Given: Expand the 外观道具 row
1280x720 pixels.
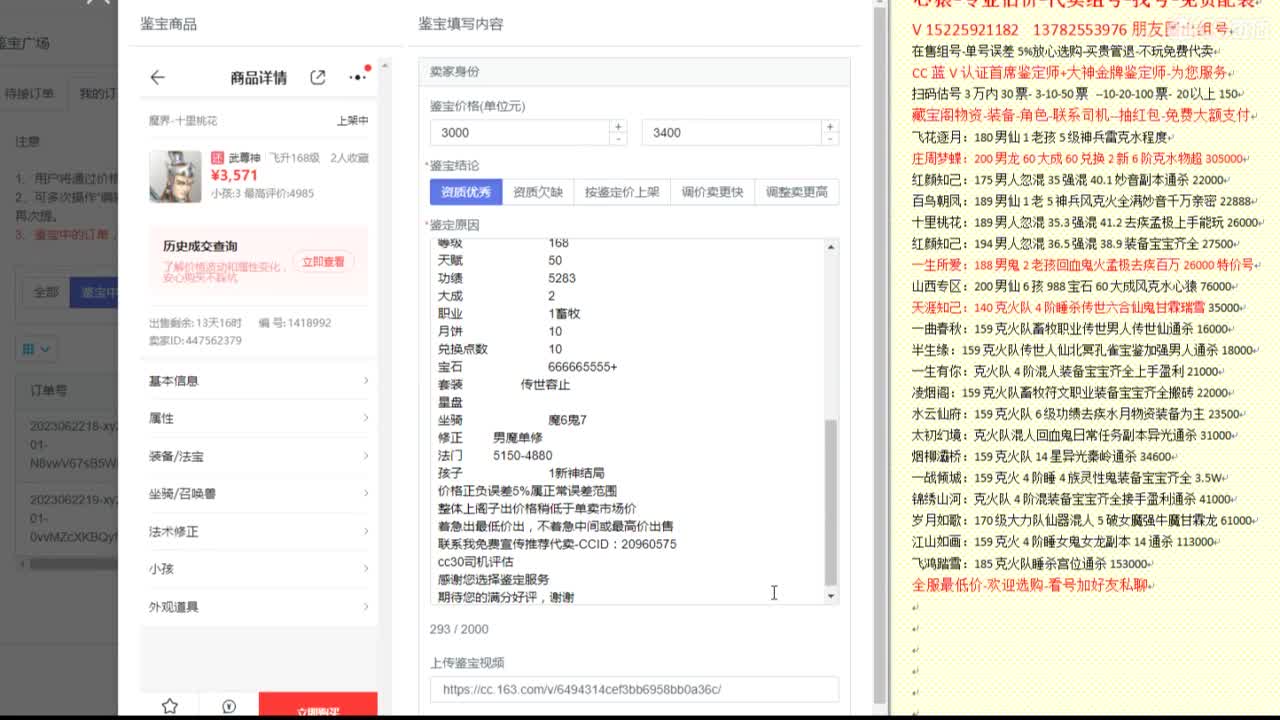Looking at the screenshot, I should coord(259,606).
